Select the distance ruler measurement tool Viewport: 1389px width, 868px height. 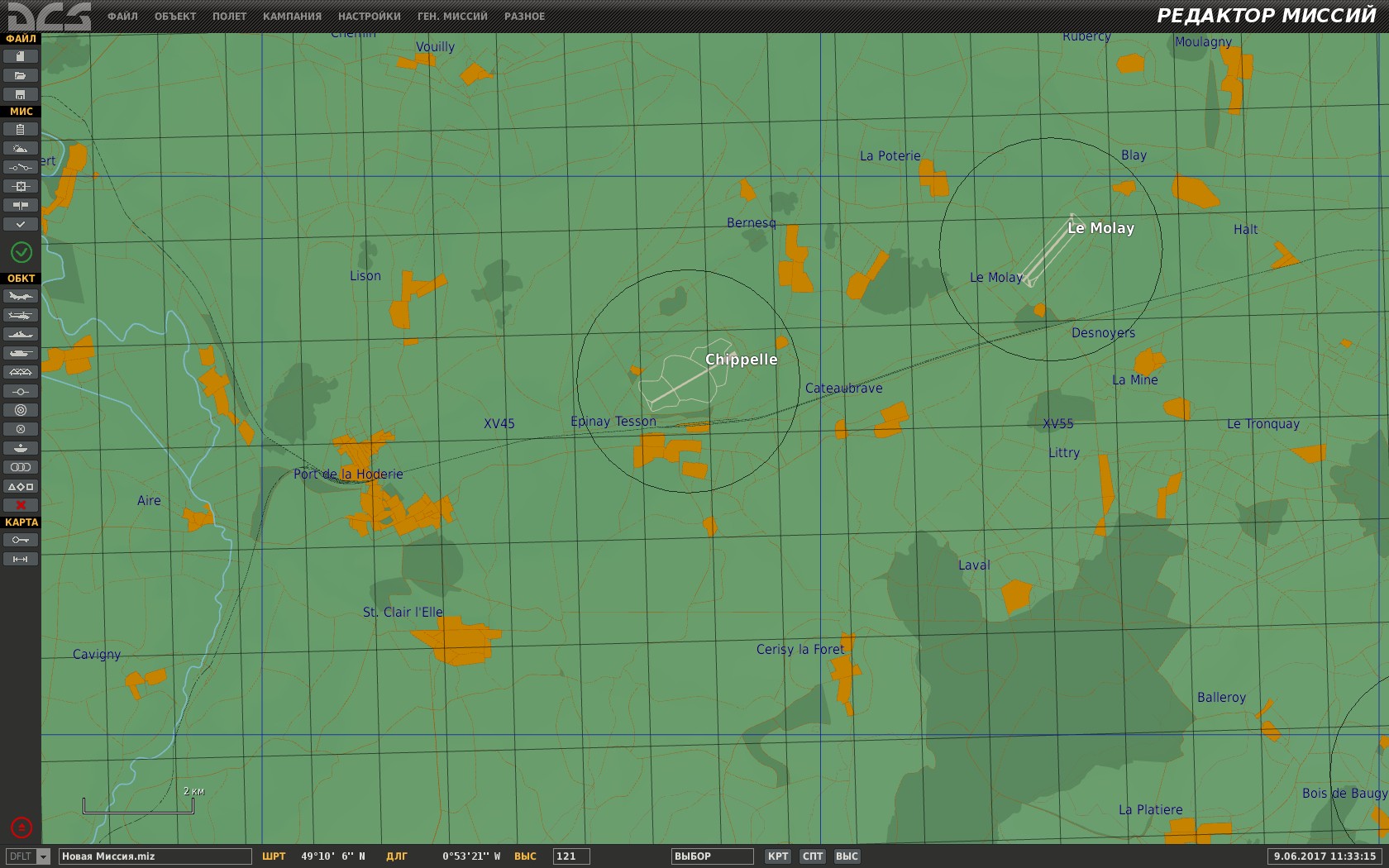[x=21, y=559]
